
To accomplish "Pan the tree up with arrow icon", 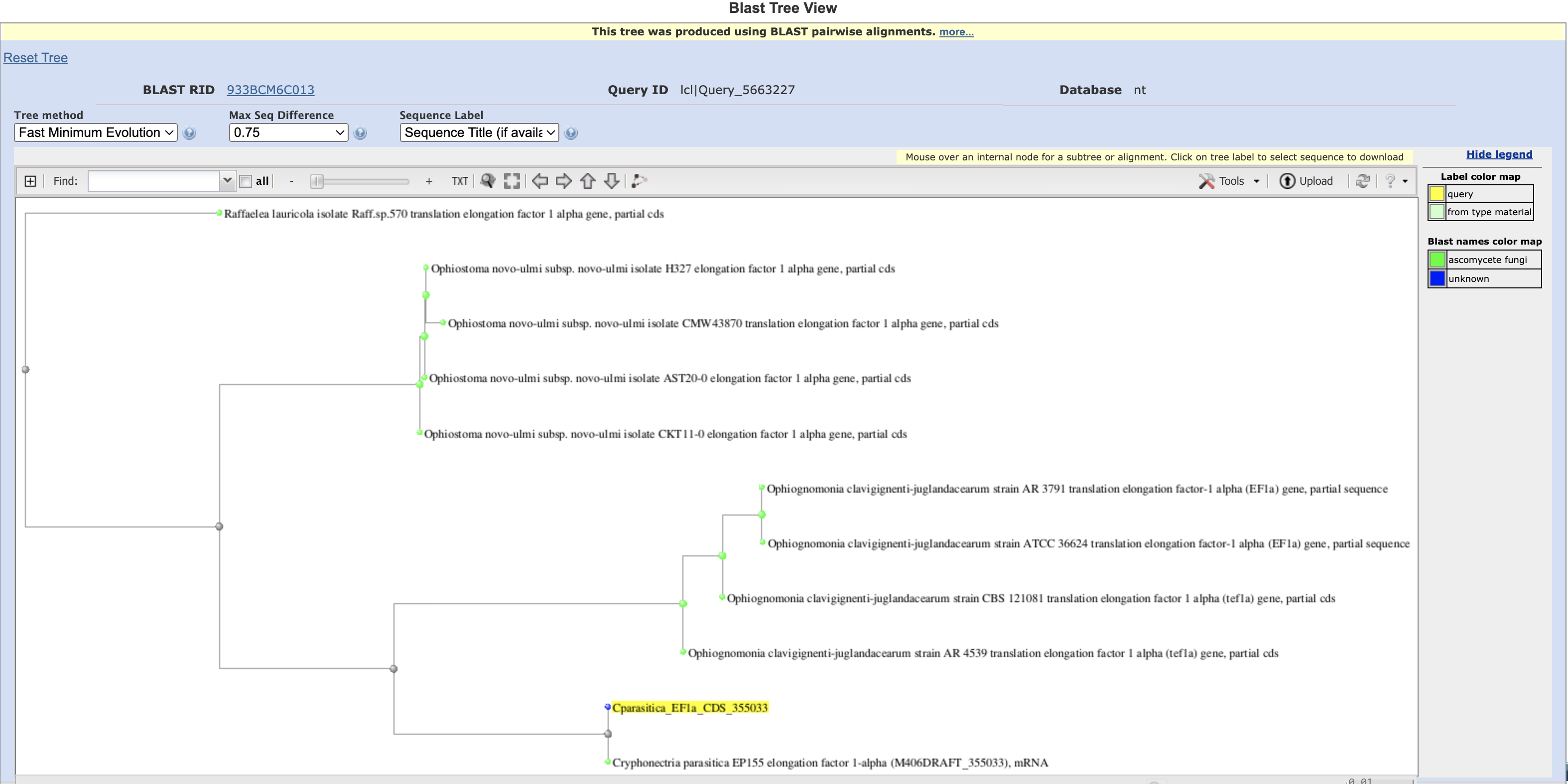I will [587, 181].
